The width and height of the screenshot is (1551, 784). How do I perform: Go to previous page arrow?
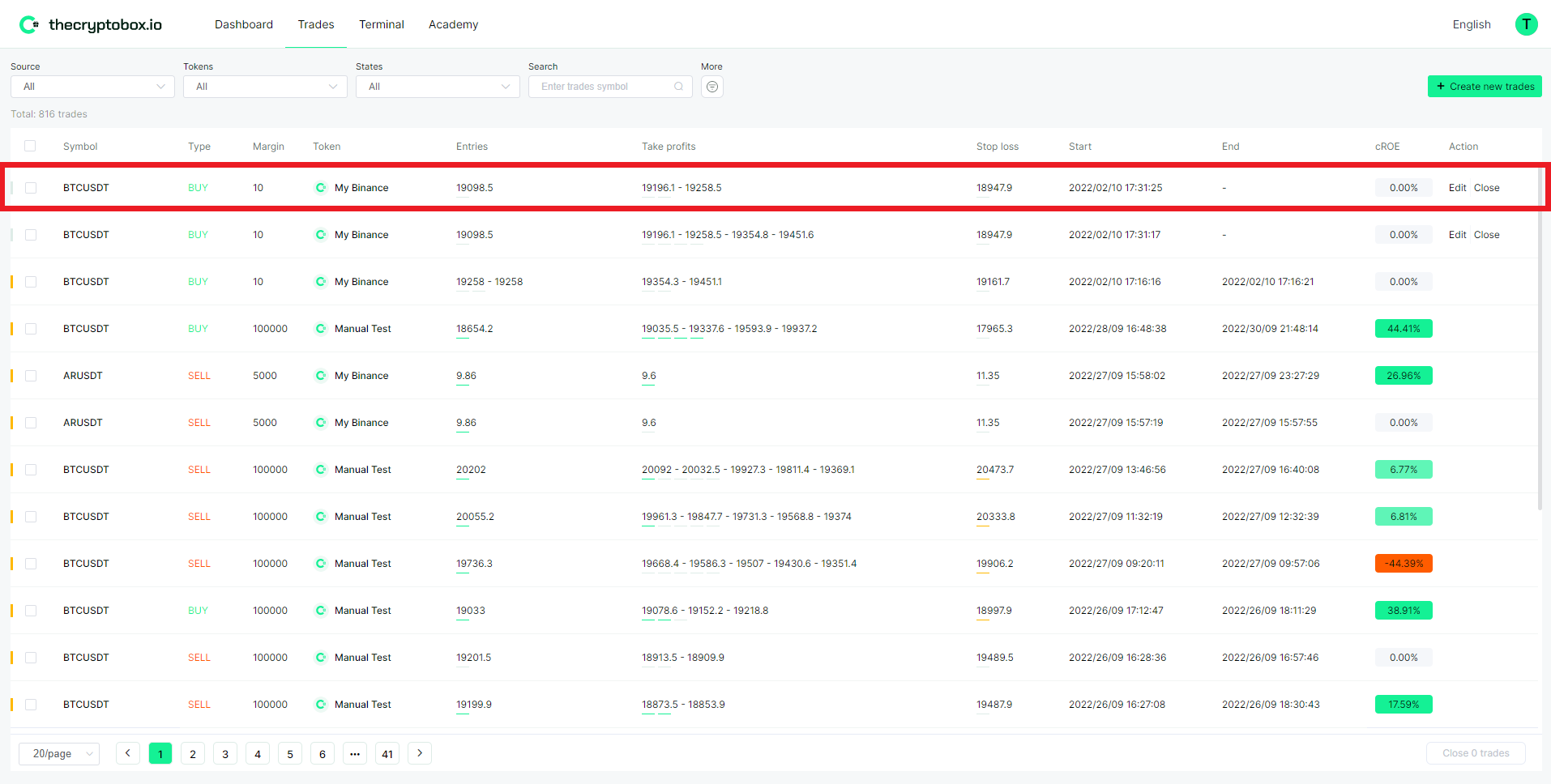127,753
